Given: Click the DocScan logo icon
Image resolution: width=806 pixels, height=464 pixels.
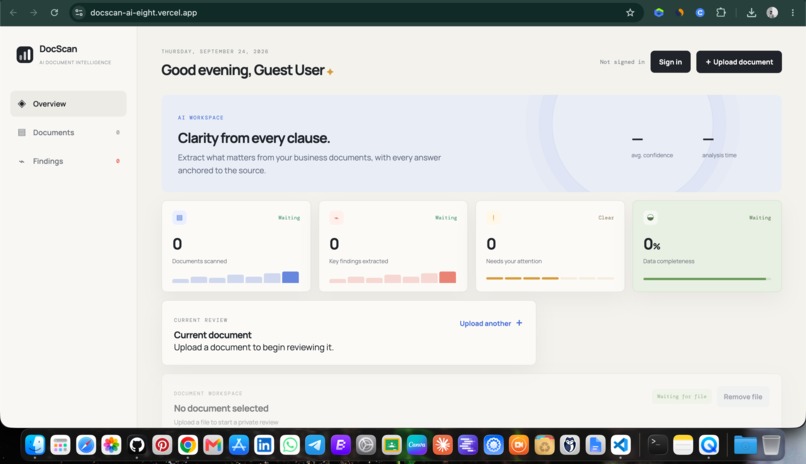Looking at the screenshot, I should coord(25,54).
